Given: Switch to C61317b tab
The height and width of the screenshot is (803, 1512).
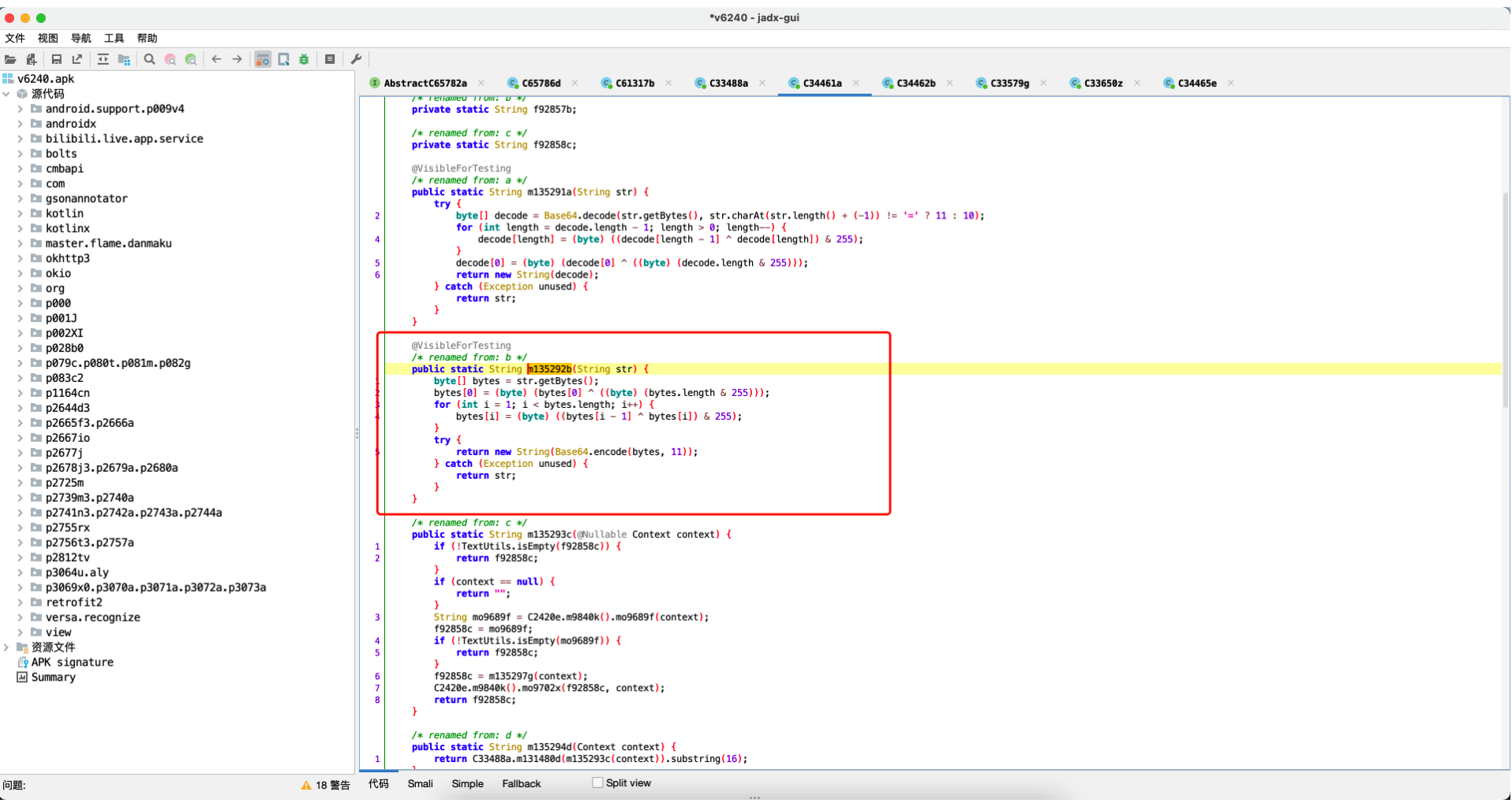Looking at the screenshot, I should 634,83.
